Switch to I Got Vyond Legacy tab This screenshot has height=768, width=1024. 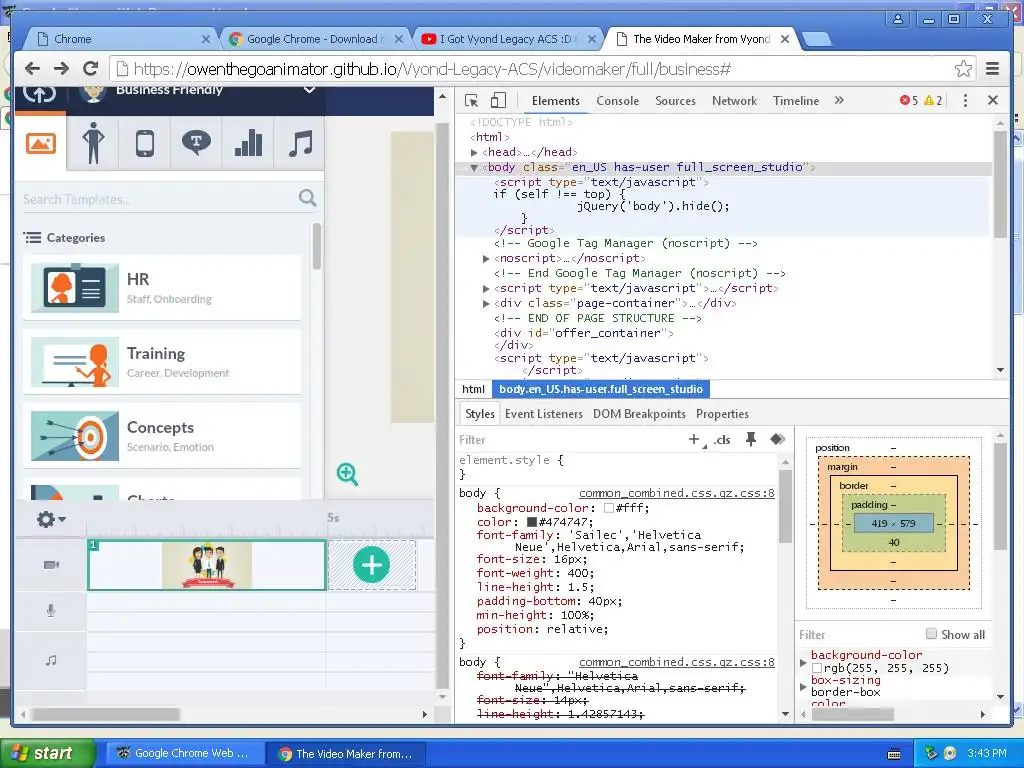click(506, 39)
